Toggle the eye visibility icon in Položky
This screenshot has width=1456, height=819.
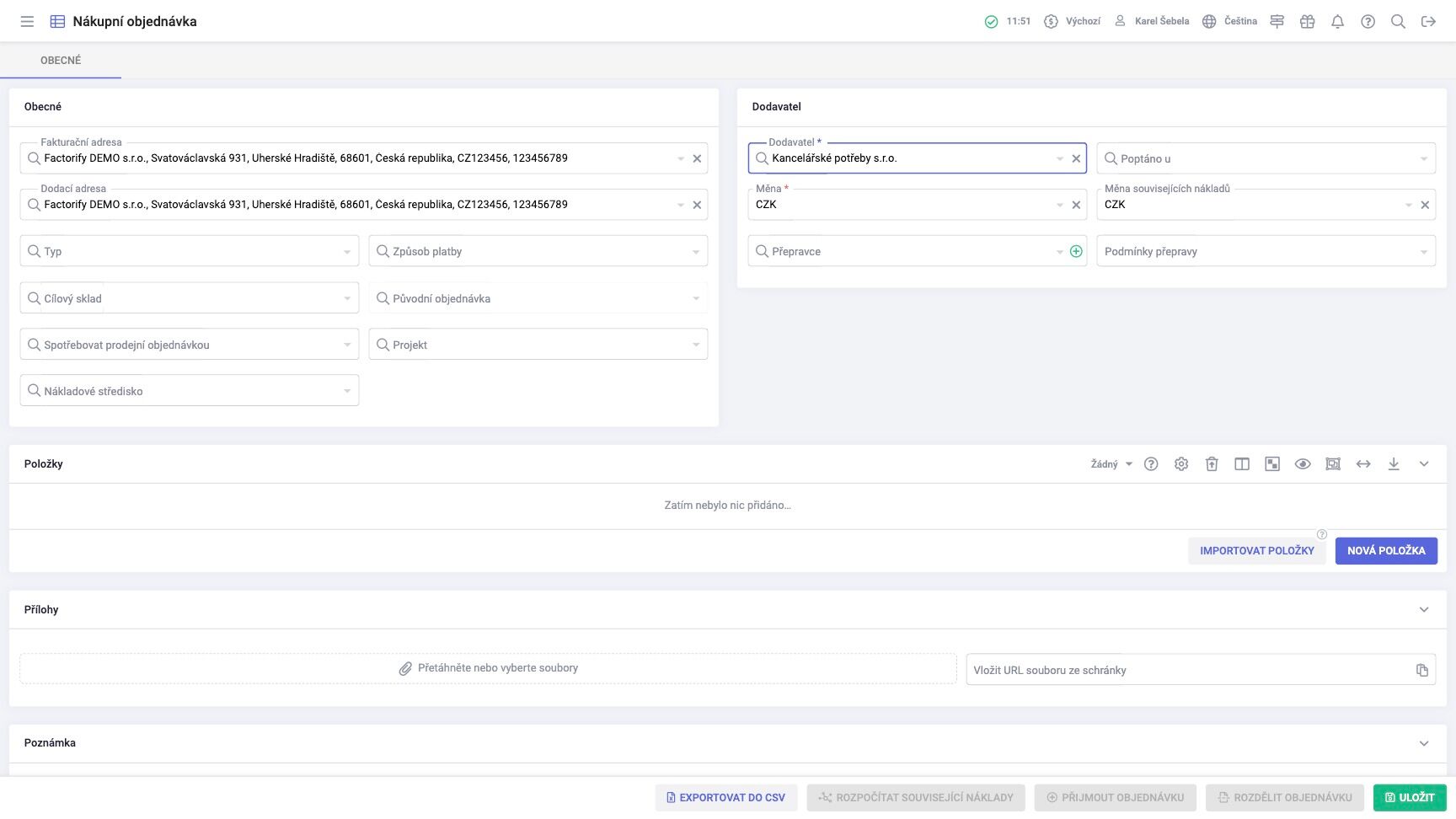tap(1303, 464)
